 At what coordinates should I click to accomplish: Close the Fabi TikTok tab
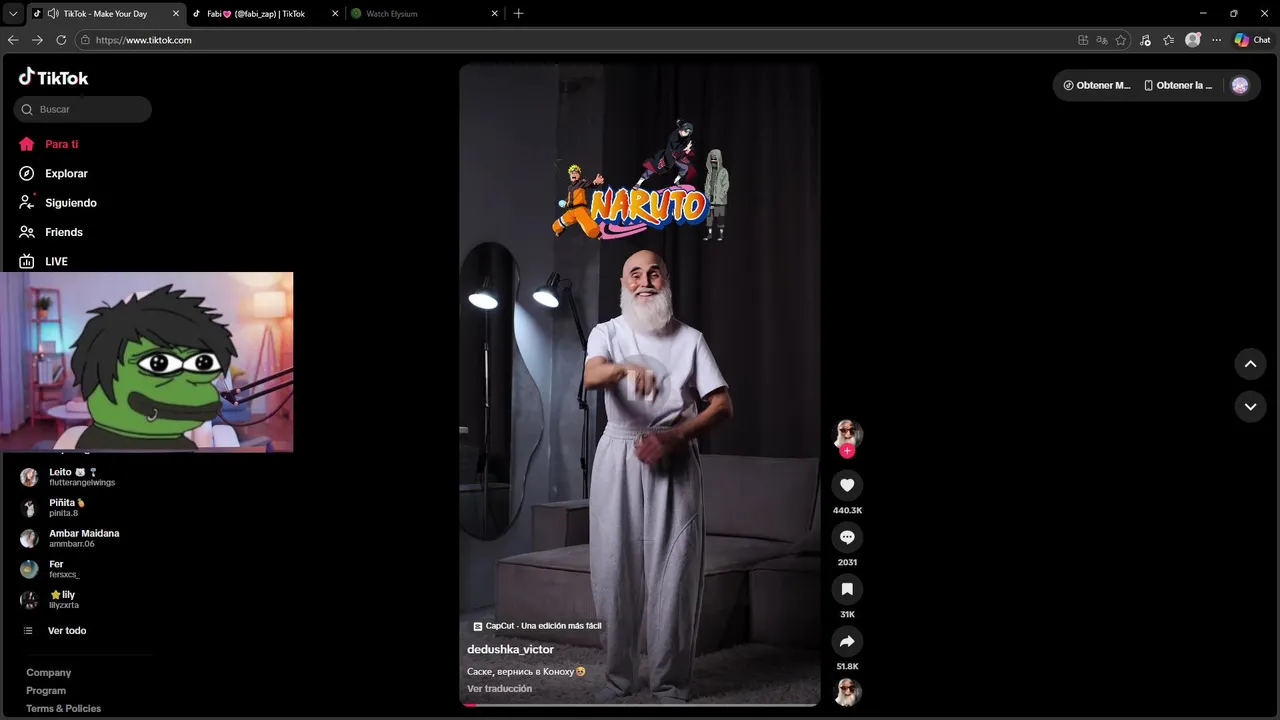tap(336, 14)
